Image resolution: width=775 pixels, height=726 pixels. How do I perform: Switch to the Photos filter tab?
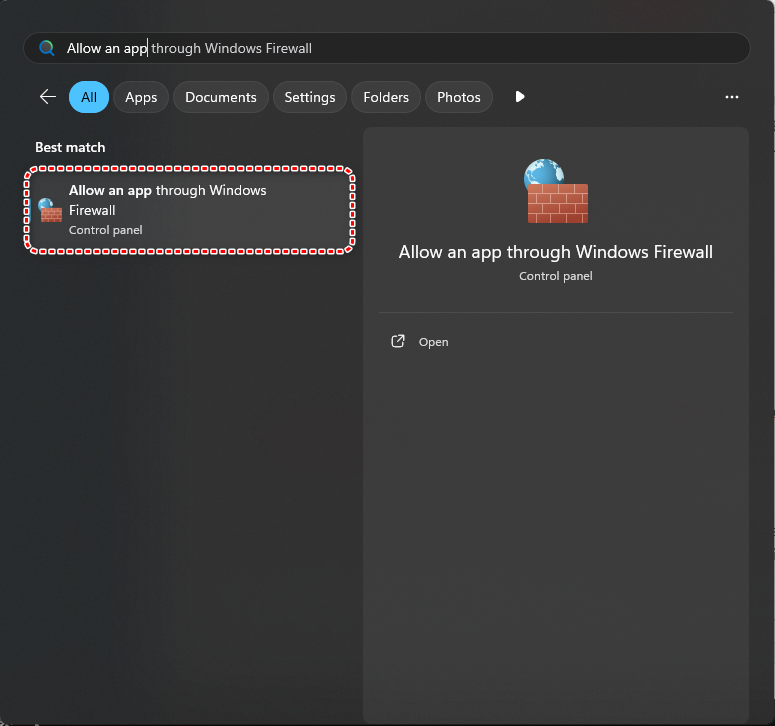coord(459,97)
